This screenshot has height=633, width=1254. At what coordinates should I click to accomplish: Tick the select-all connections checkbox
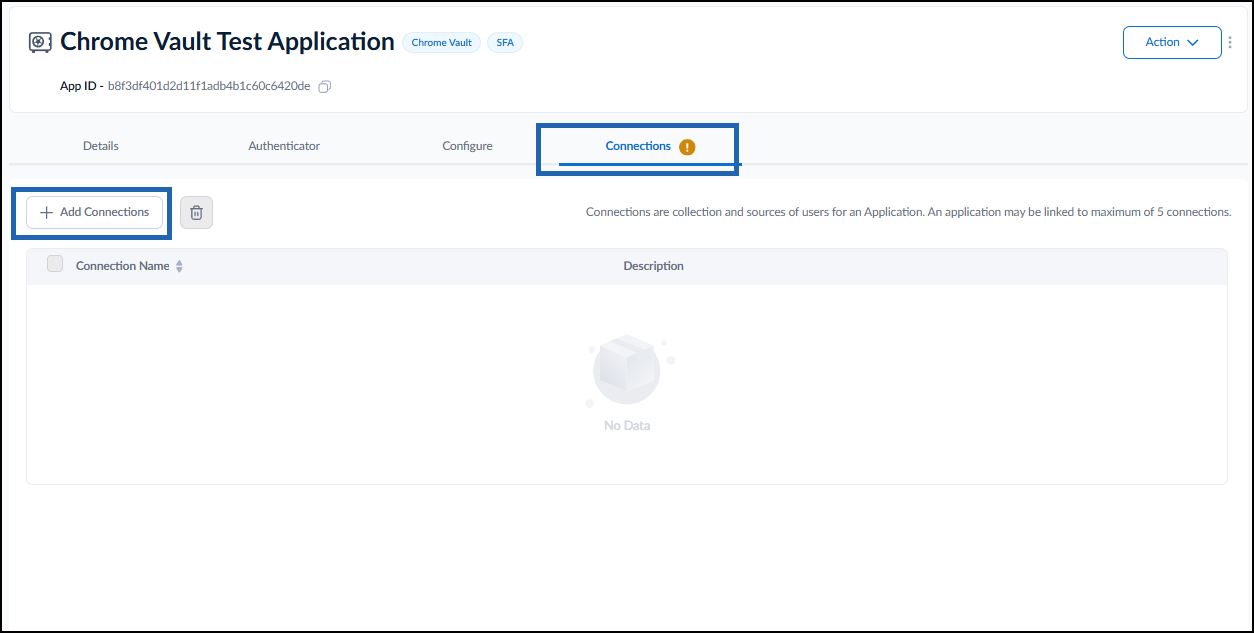(55, 264)
